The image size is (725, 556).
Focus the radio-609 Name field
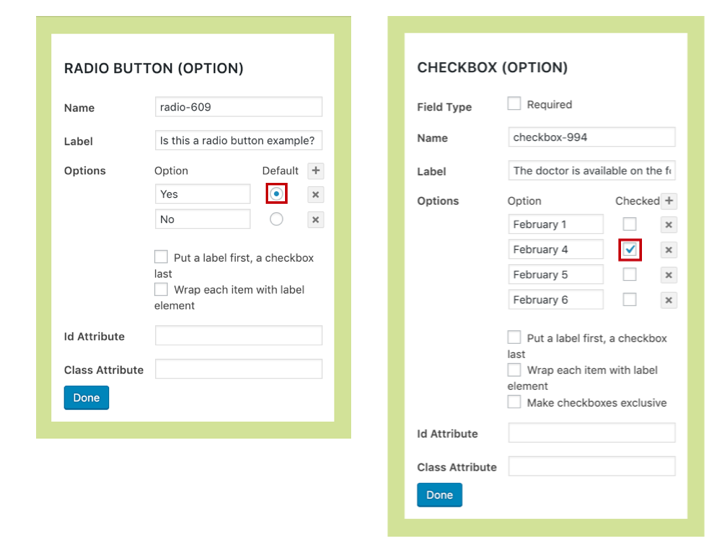click(238, 107)
